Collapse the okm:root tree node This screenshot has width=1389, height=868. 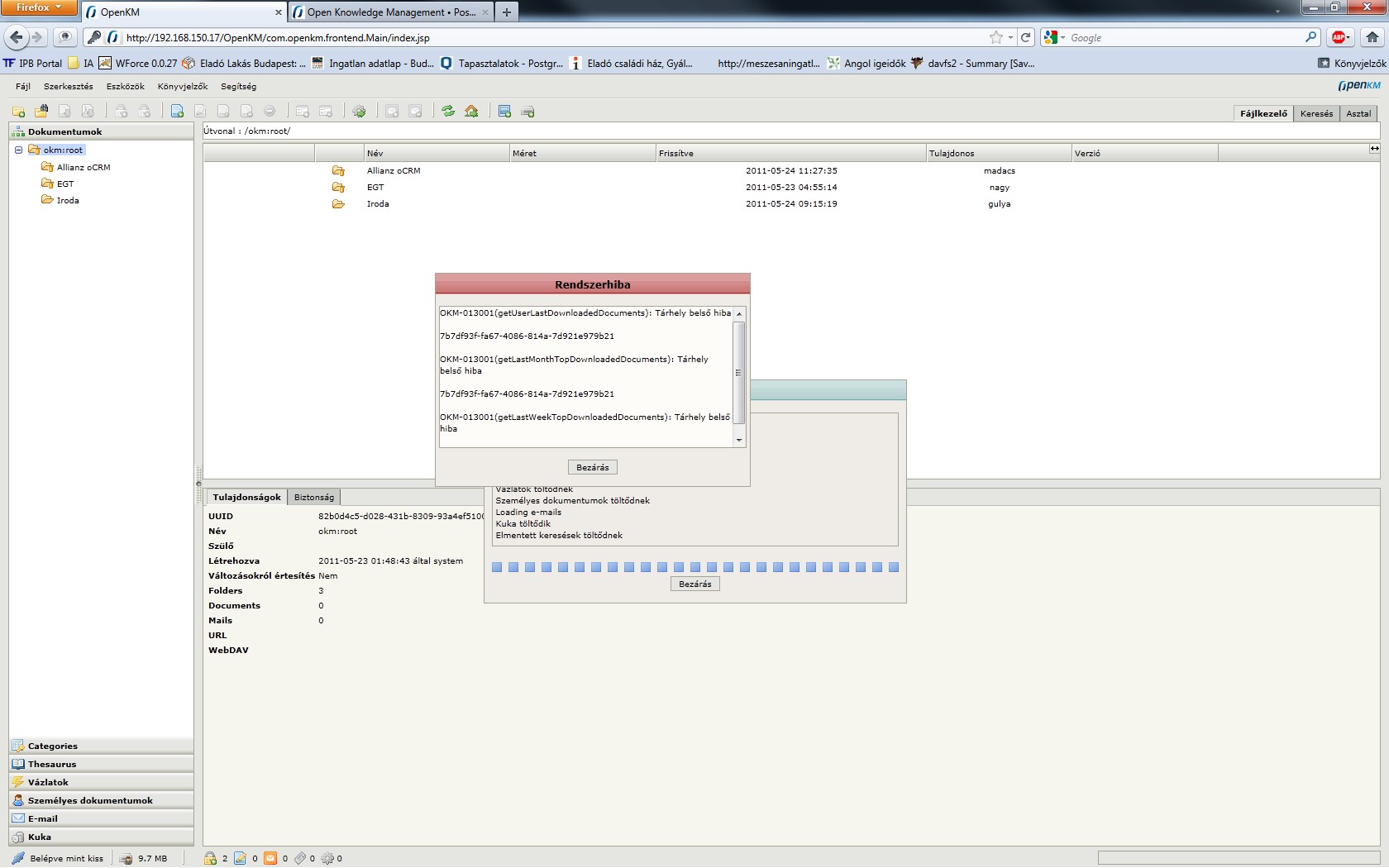point(18,150)
